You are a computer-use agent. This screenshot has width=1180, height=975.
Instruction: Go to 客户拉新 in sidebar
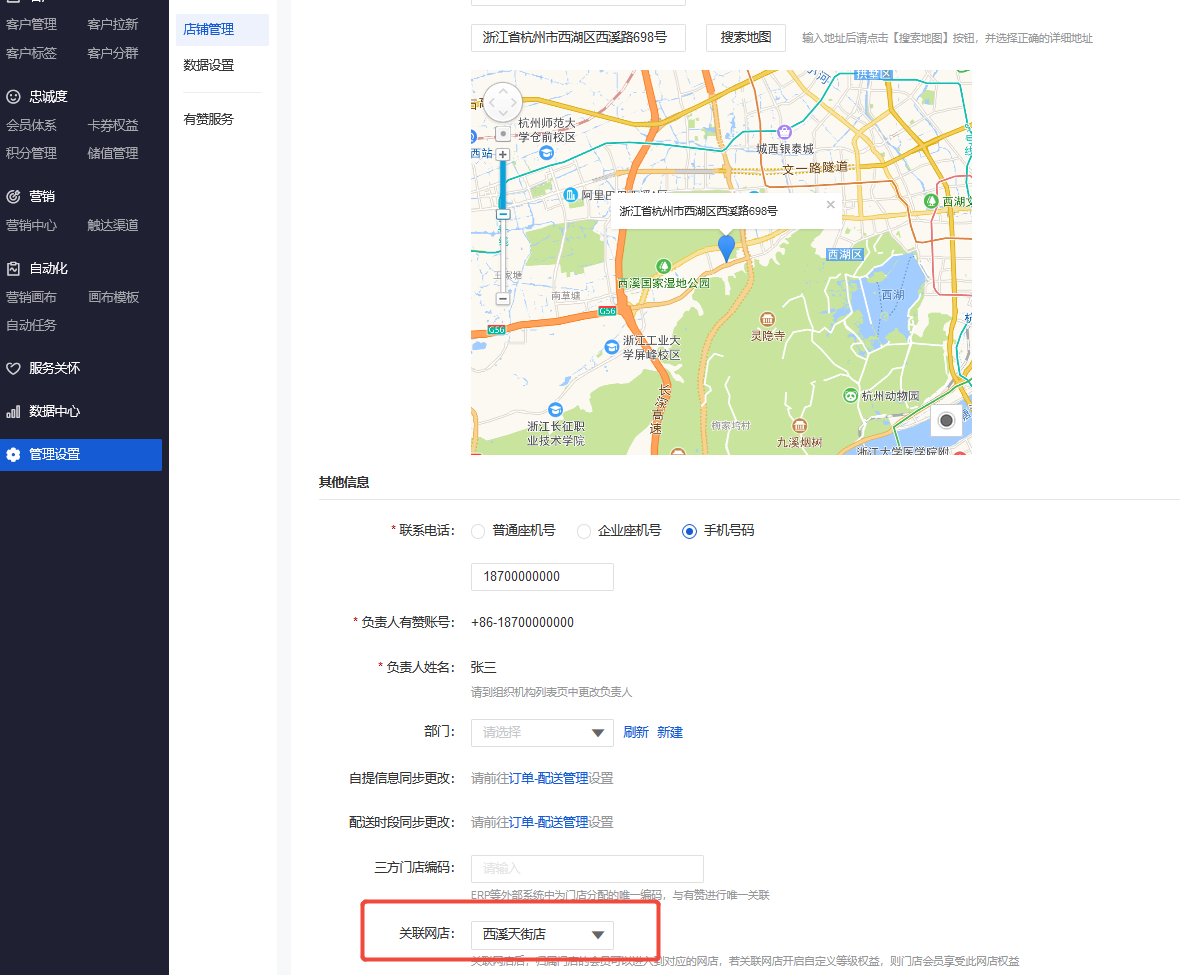(x=113, y=25)
